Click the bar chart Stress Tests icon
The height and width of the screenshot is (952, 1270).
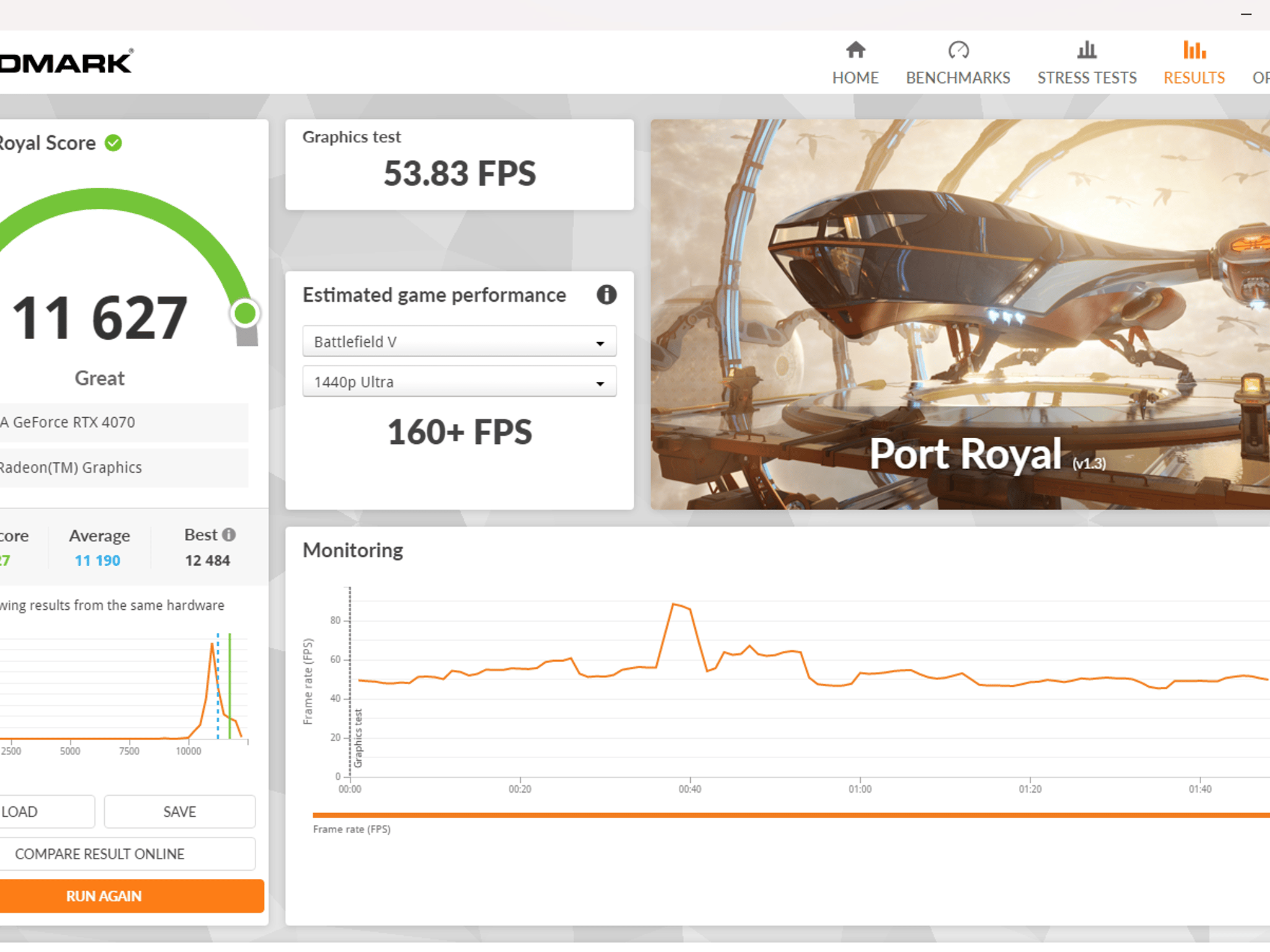(1086, 50)
